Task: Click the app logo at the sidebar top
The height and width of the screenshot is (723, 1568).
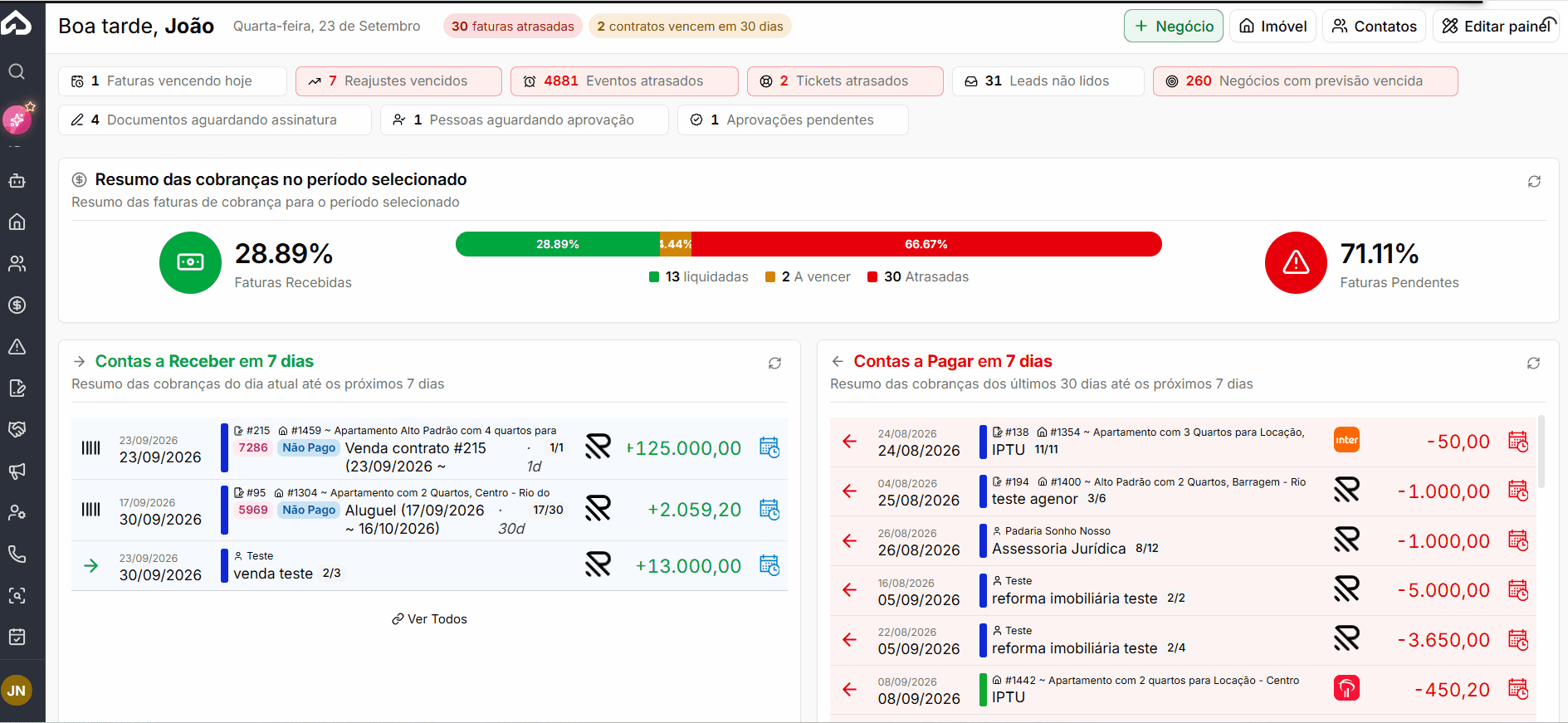Action: pos(16,22)
